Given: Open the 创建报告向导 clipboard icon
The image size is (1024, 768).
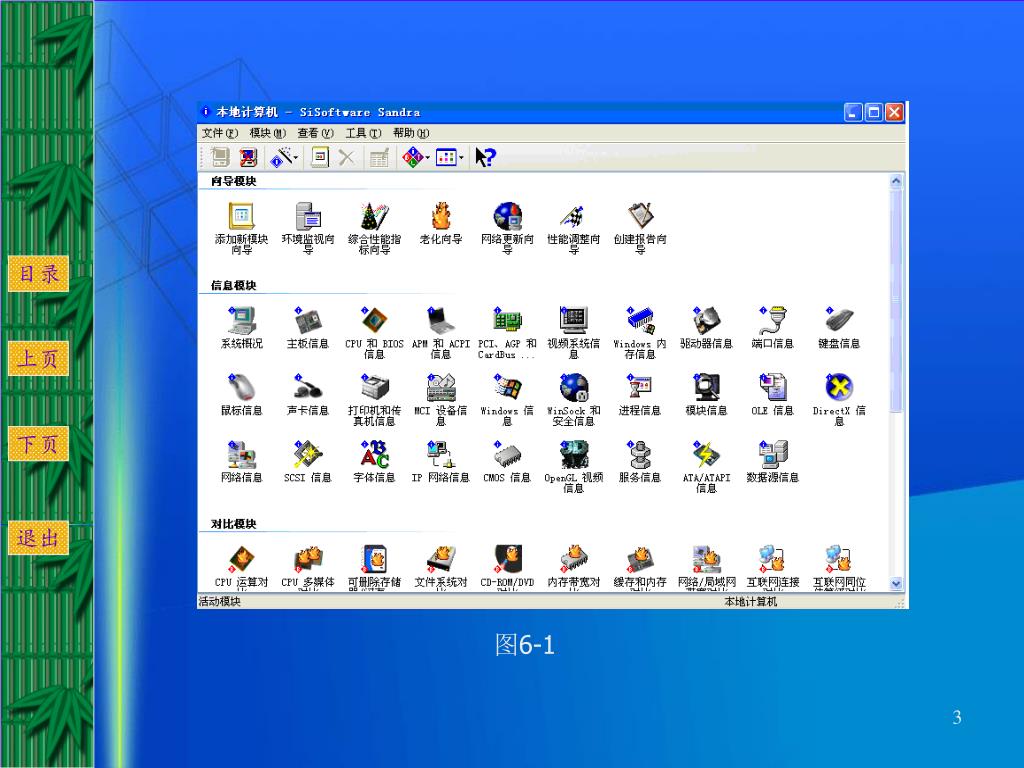Looking at the screenshot, I should (640, 217).
